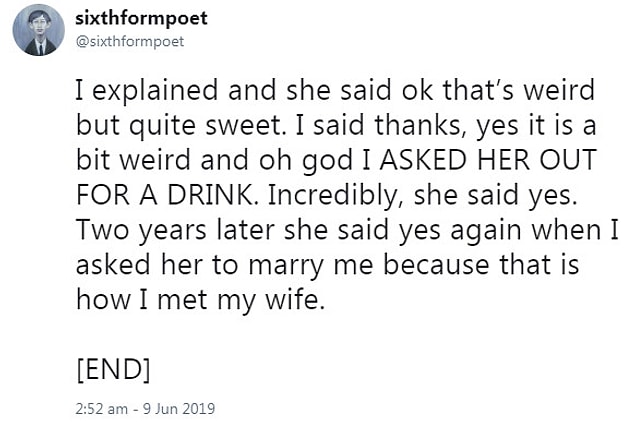The image size is (635, 422).
Task: Click the closing 'how I met my wife' line
Action: pos(200,300)
